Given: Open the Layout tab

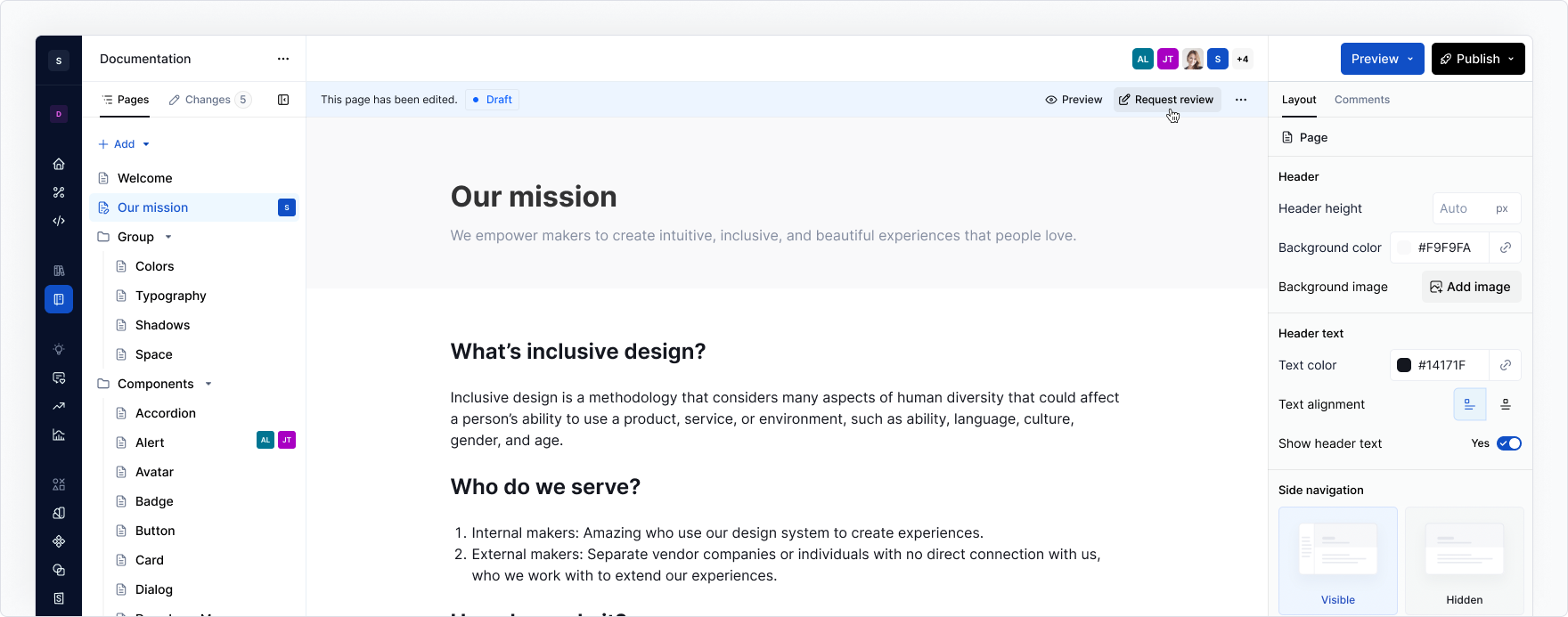Looking at the screenshot, I should point(1299,100).
